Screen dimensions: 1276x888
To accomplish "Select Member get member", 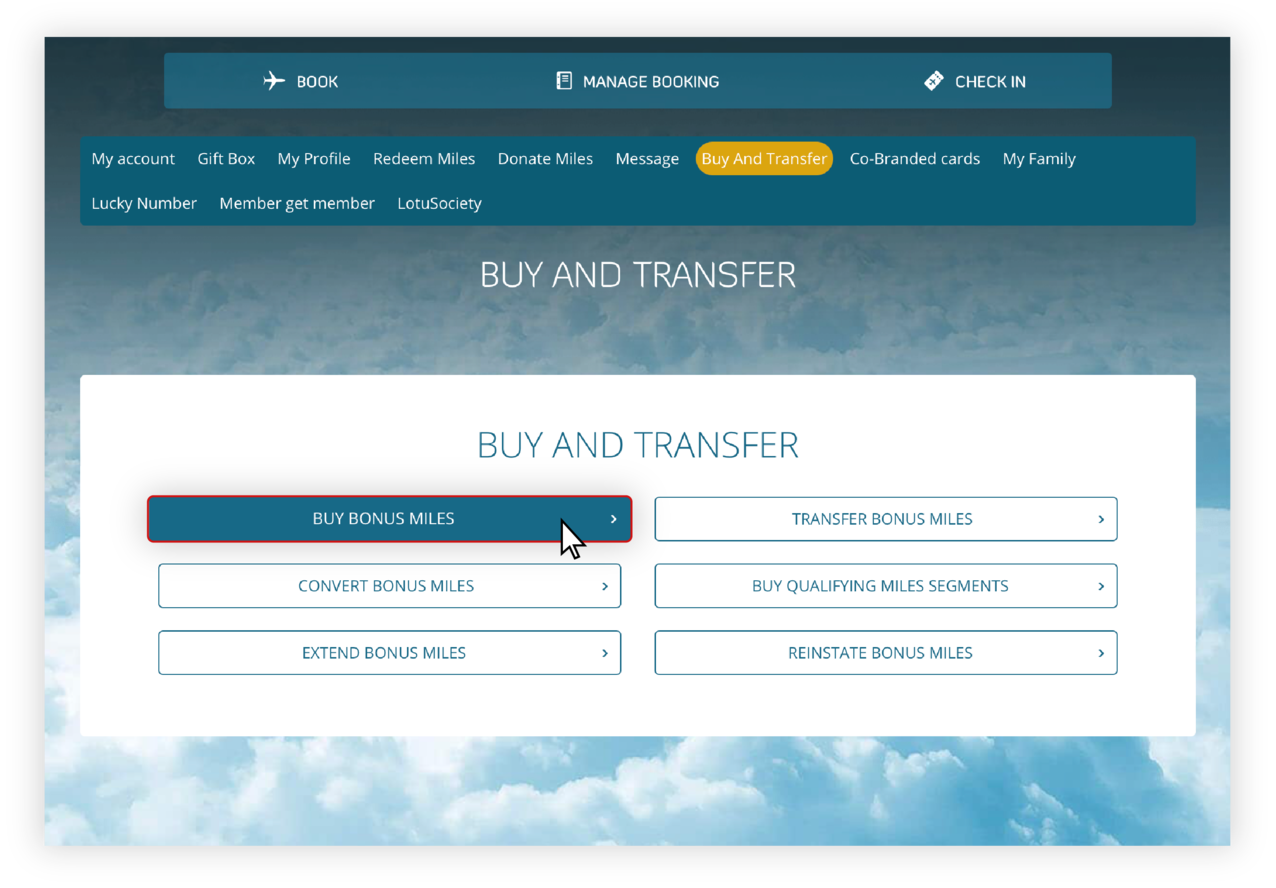I will 297,203.
